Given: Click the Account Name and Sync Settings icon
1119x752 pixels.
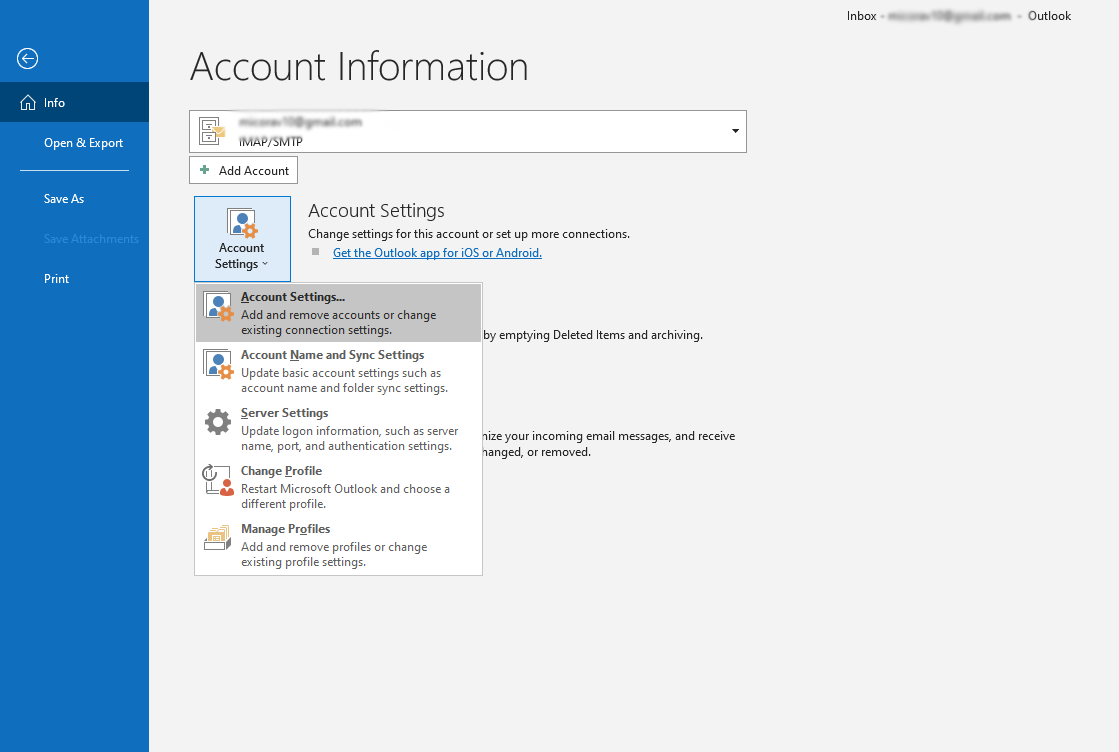Looking at the screenshot, I should pos(218,364).
